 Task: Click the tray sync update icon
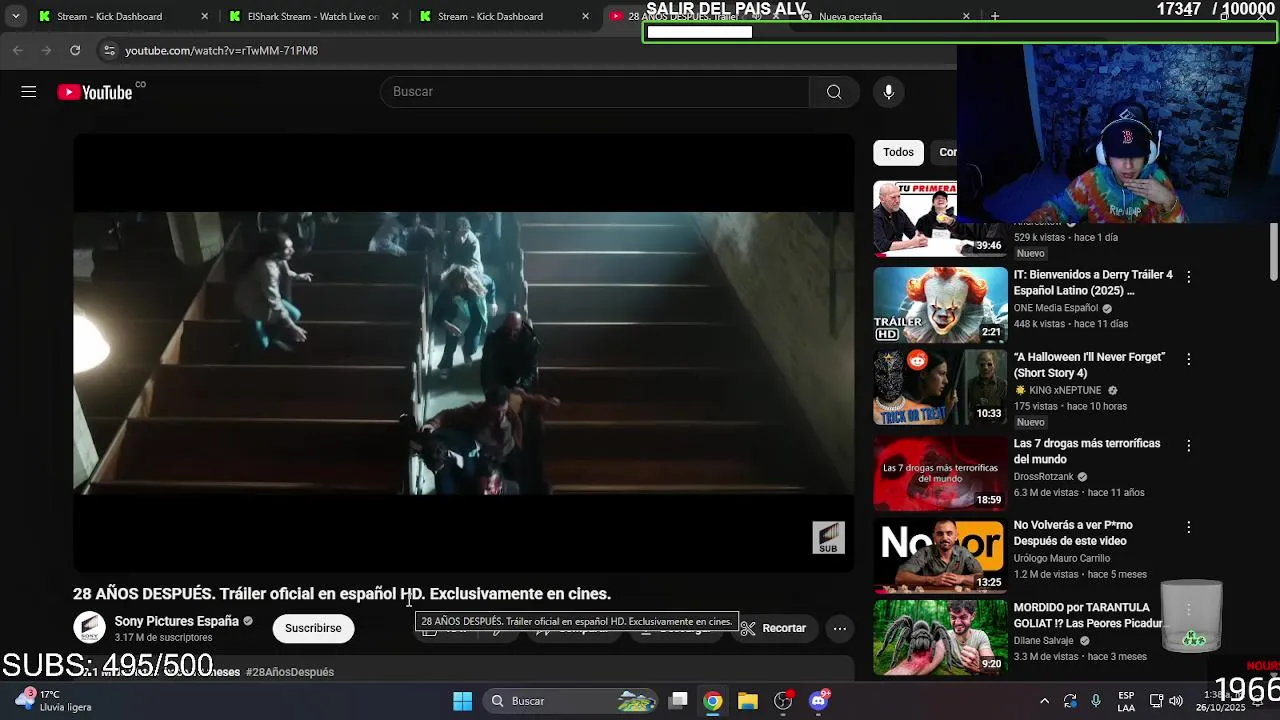[x=1070, y=701]
